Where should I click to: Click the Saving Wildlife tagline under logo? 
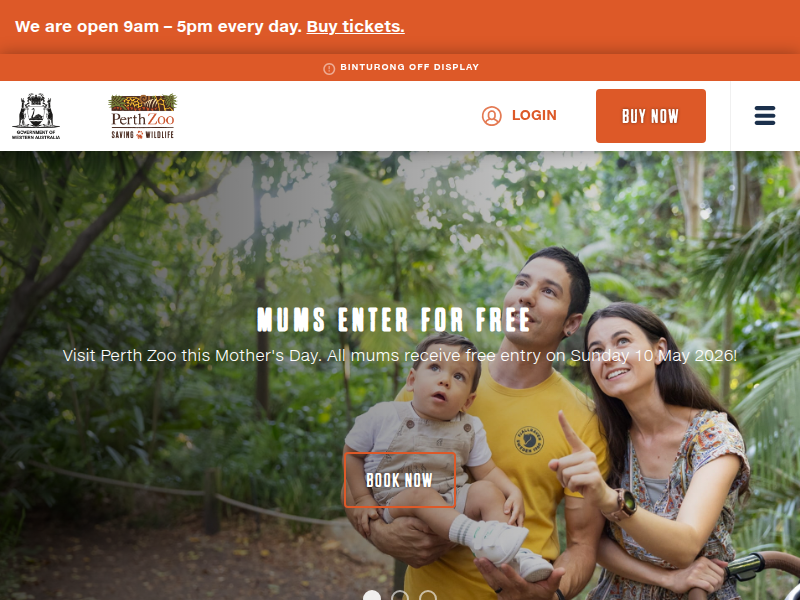(143, 135)
